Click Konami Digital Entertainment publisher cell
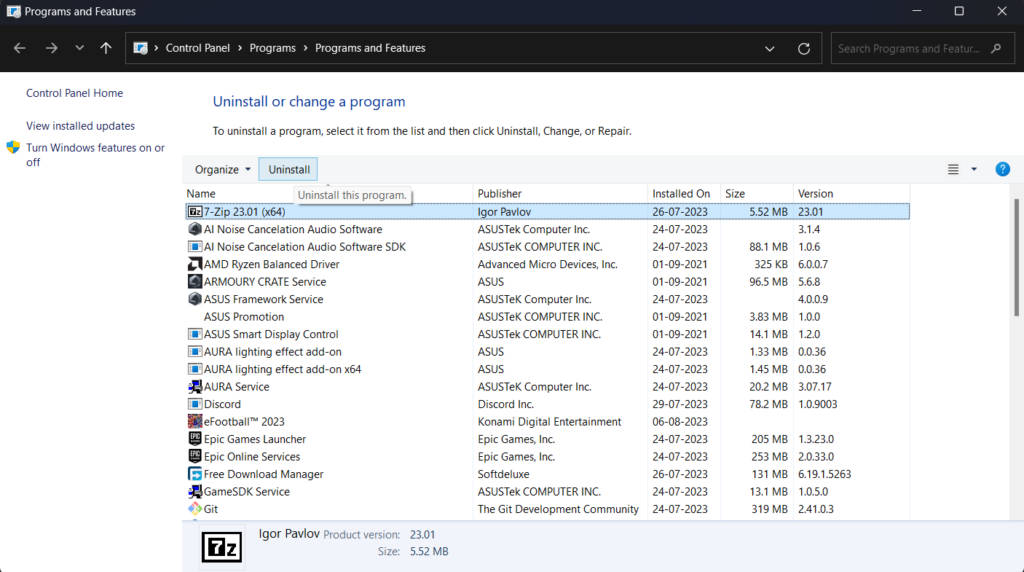 coord(549,422)
